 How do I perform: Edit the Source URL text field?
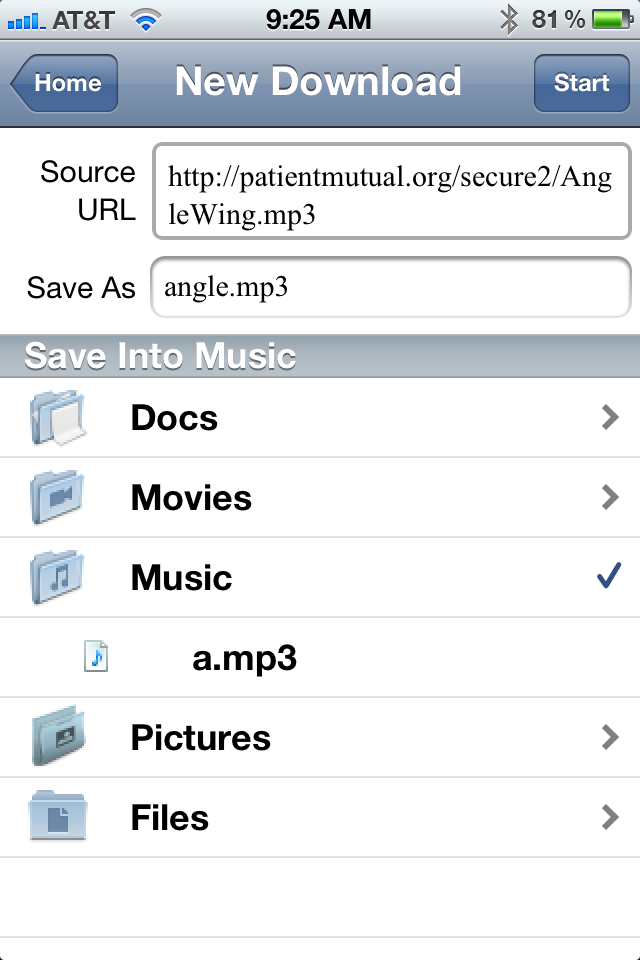pyautogui.click(x=391, y=192)
